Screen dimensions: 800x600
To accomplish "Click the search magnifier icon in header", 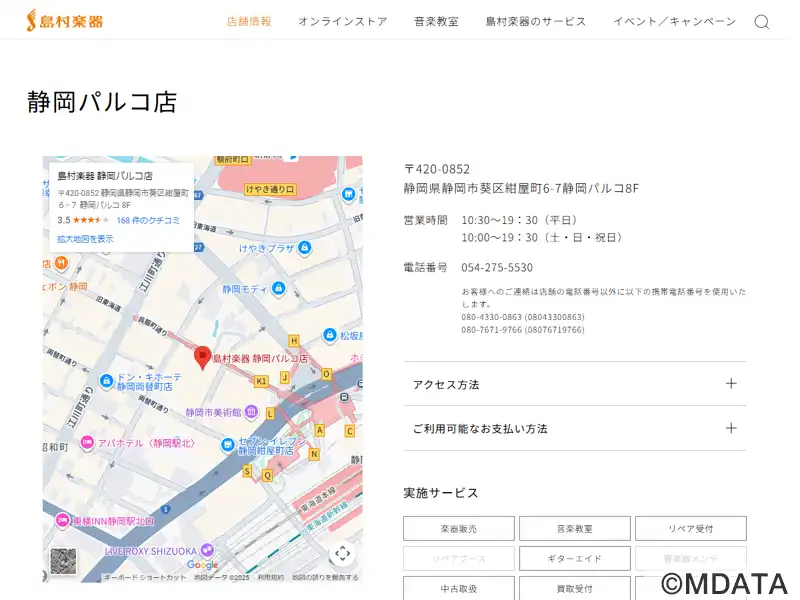I will 761,22.
